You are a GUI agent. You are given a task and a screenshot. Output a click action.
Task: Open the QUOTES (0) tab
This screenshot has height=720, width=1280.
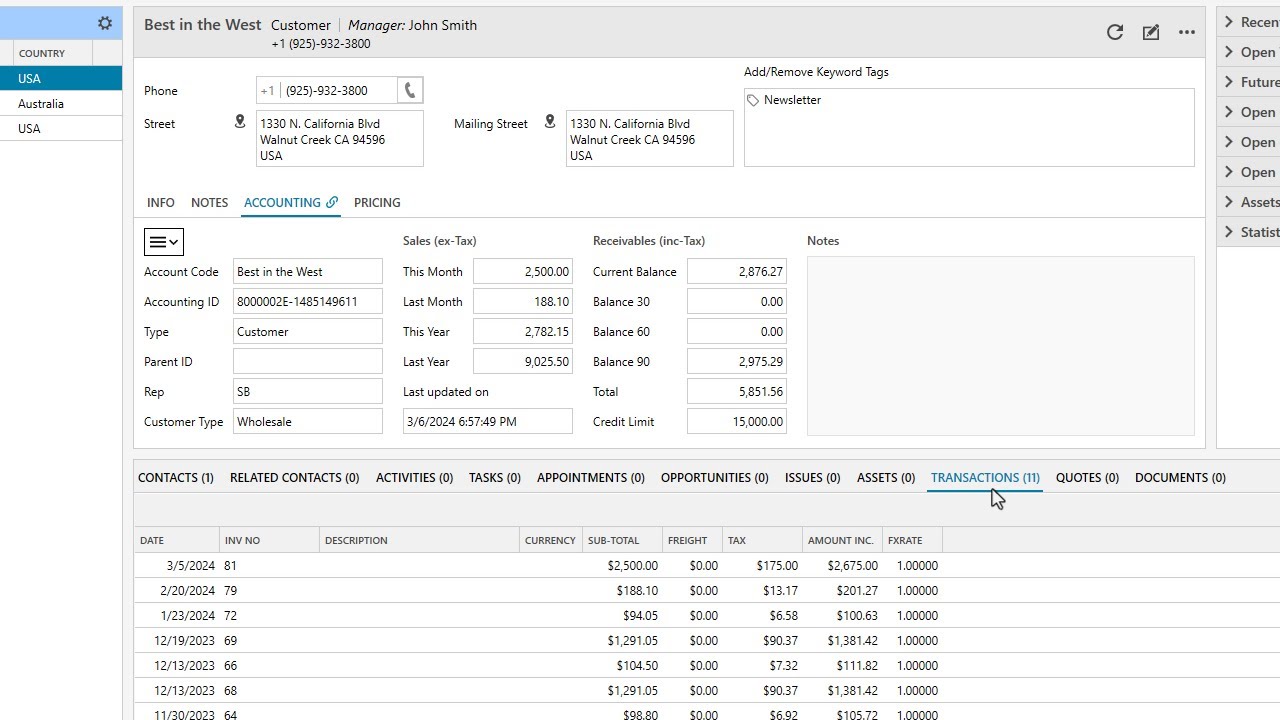[1087, 478]
